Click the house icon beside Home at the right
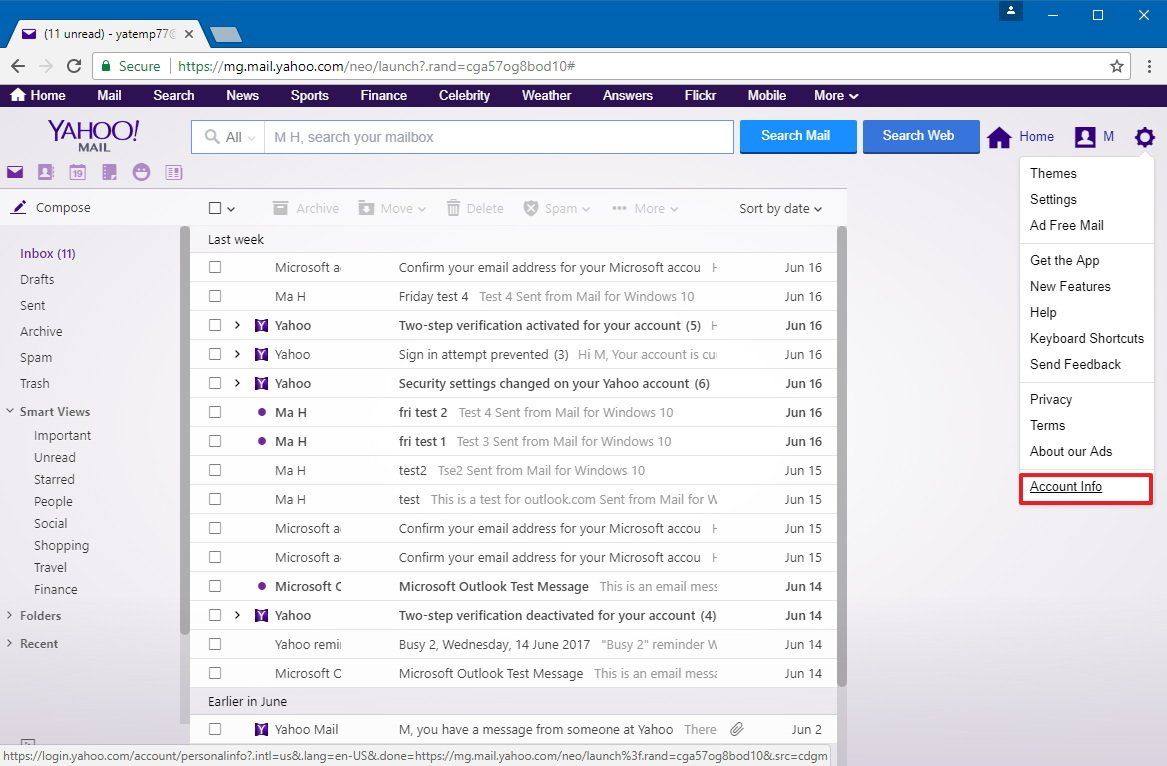This screenshot has width=1167, height=766. pyautogui.click(x=1000, y=137)
